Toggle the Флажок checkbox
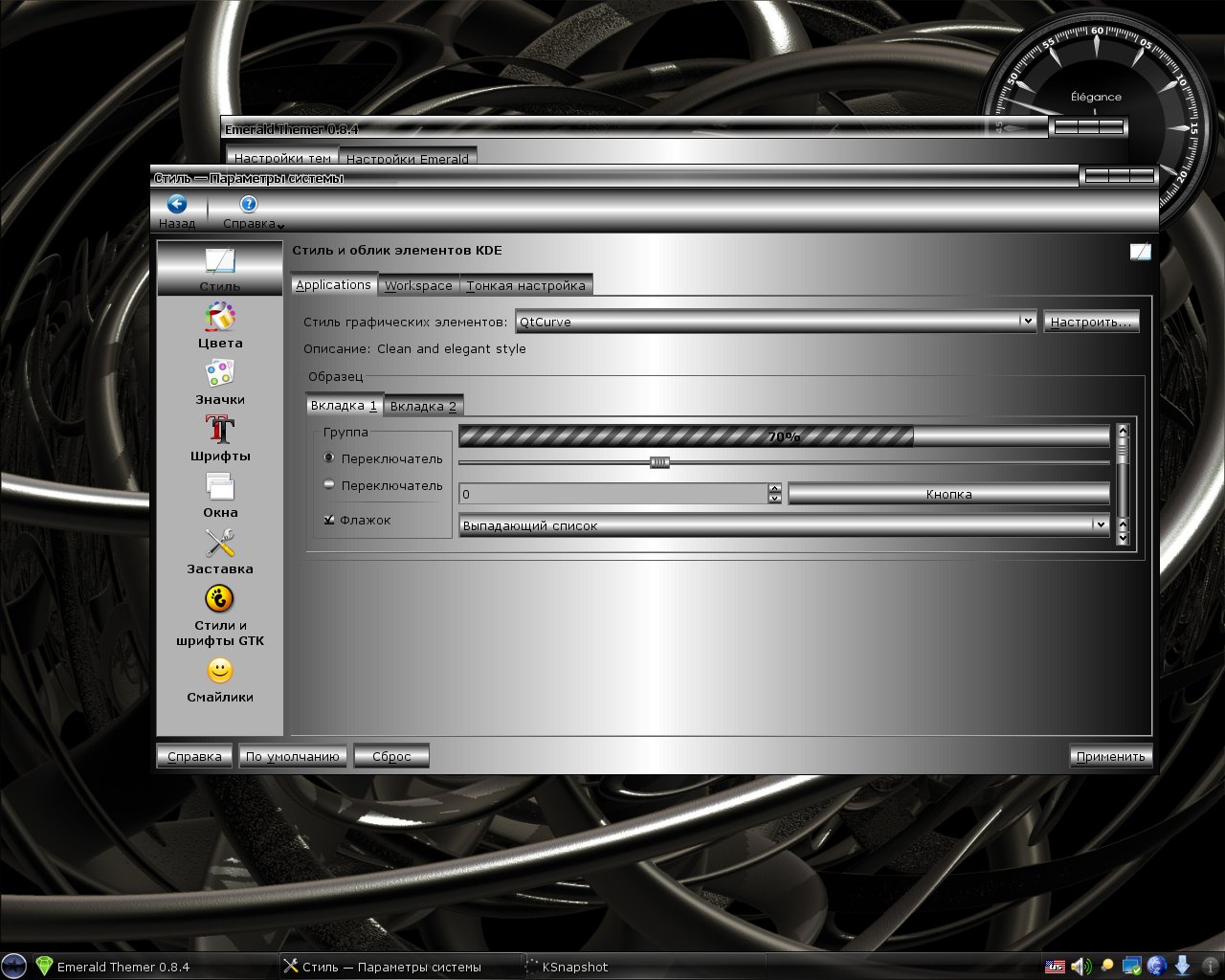 click(329, 520)
